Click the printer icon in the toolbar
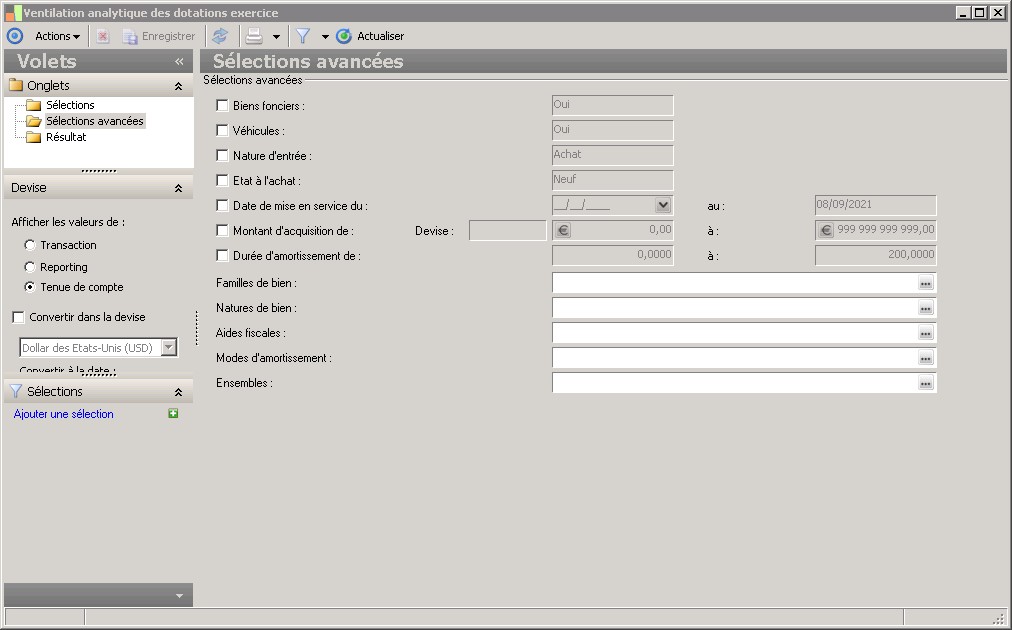 pyautogui.click(x=254, y=36)
